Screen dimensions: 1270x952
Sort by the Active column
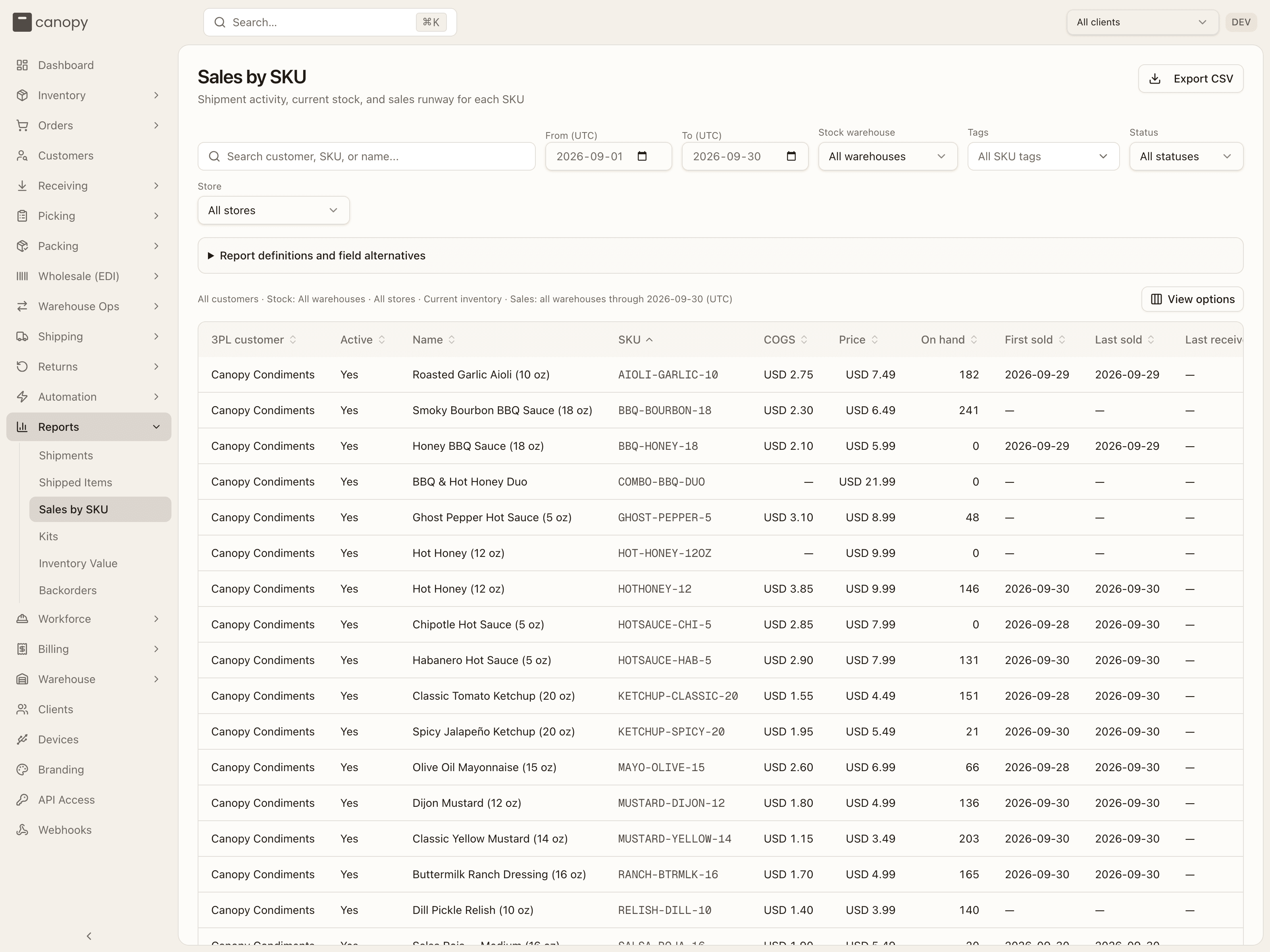click(362, 340)
